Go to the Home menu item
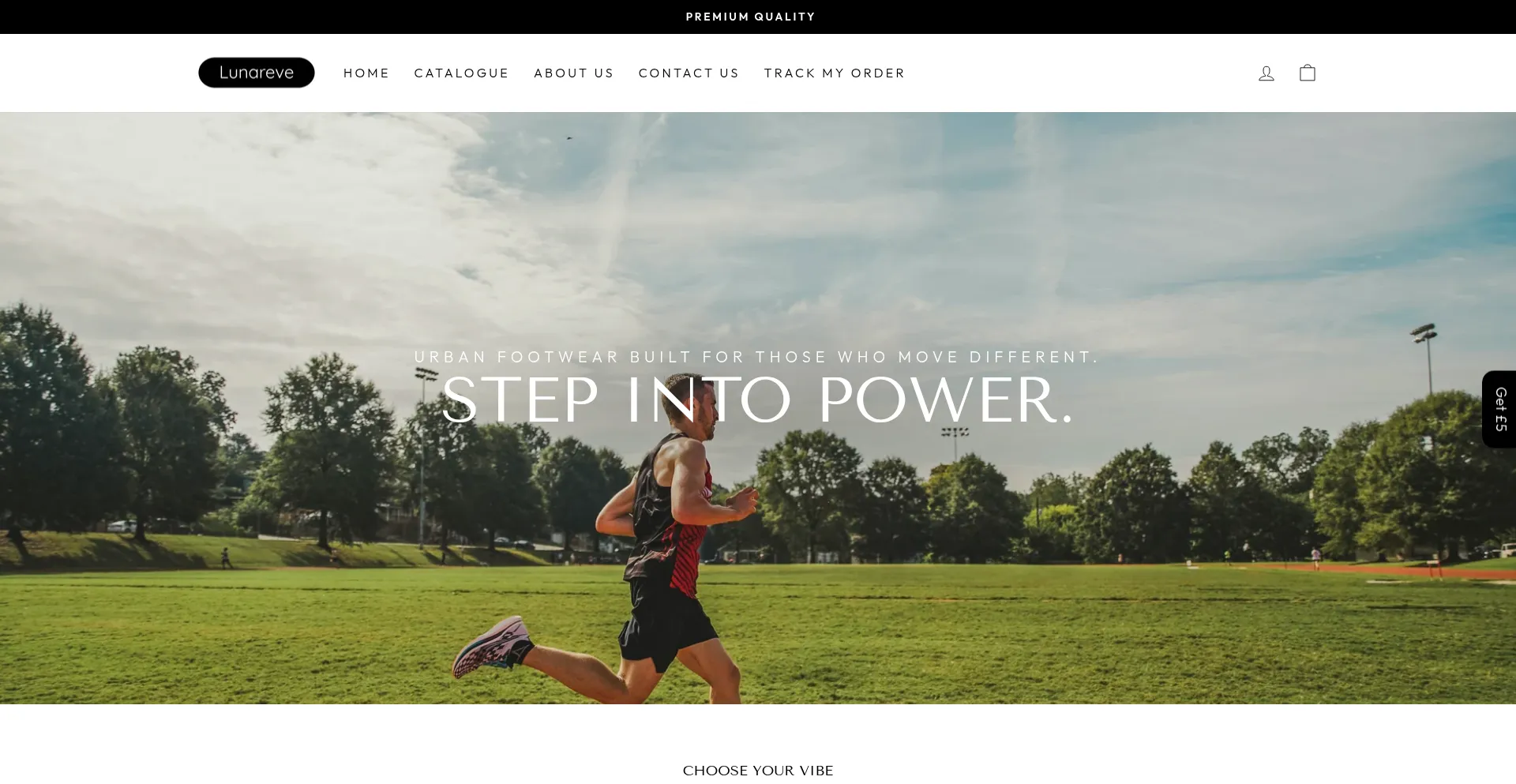The image size is (1516, 784). tap(366, 73)
